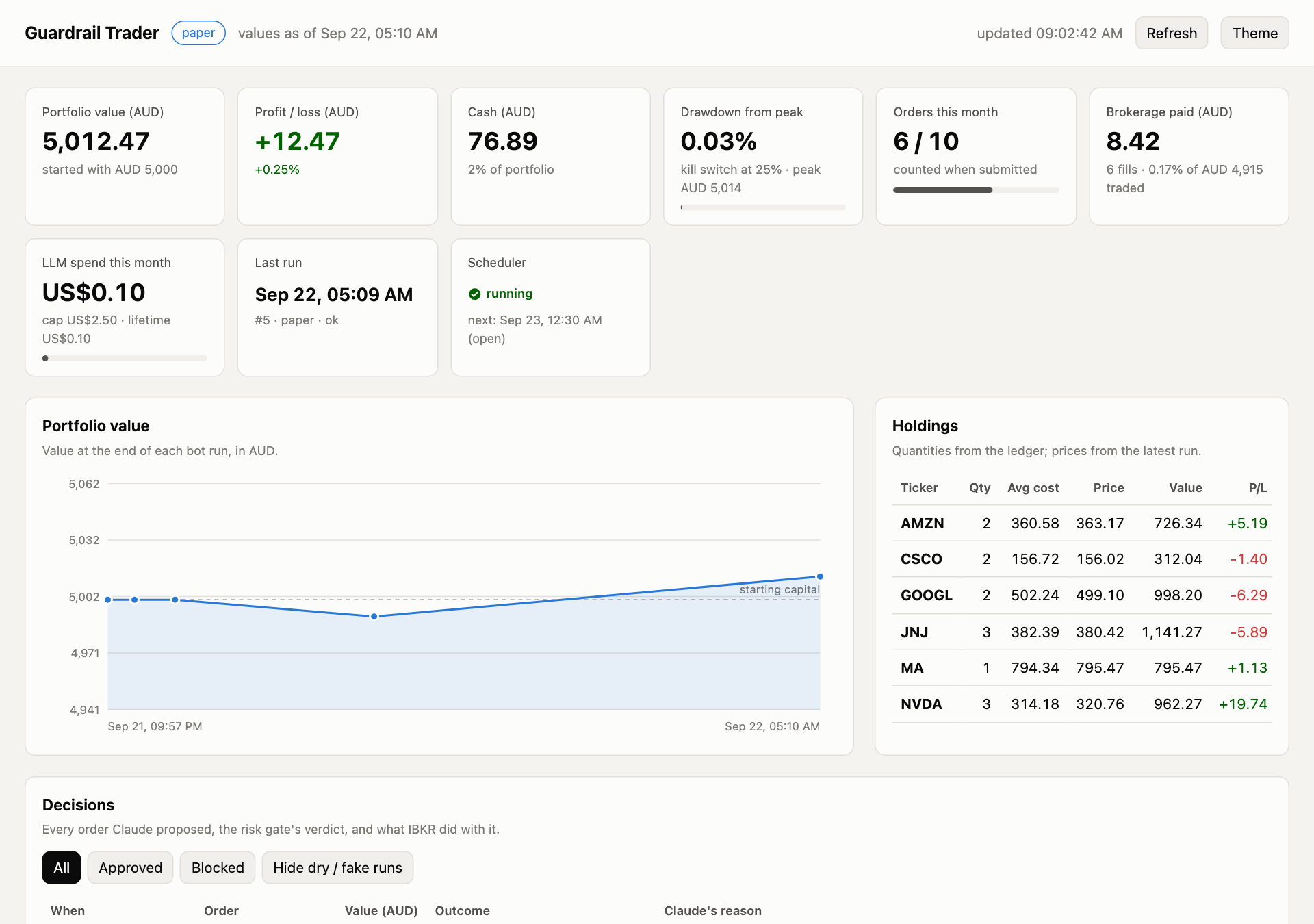The width and height of the screenshot is (1314, 924).
Task: Click the P/L column header in Holdings
Action: click(x=1257, y=488)
